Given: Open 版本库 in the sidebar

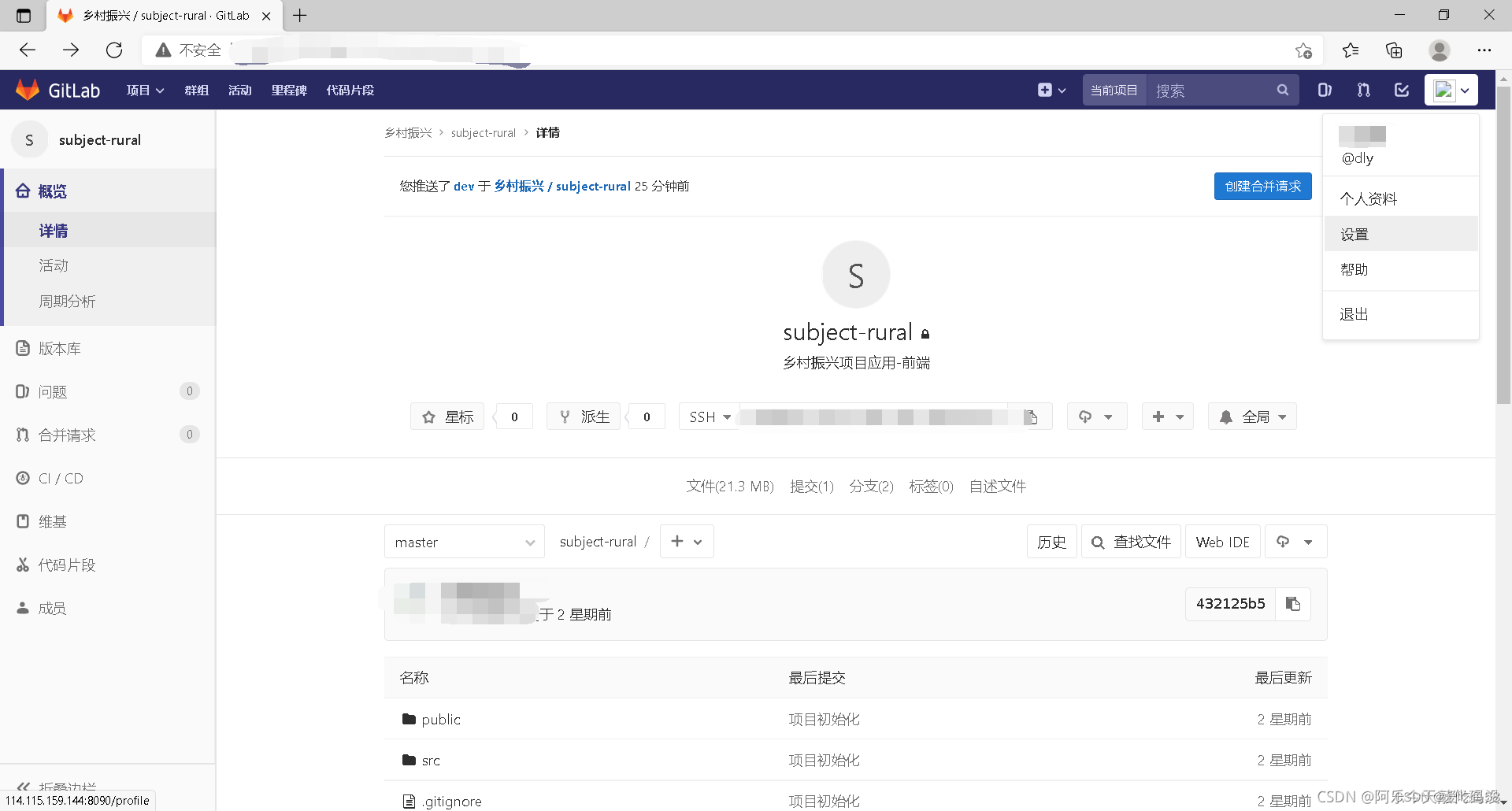Looking at the screenshot, I should (59, 348).
